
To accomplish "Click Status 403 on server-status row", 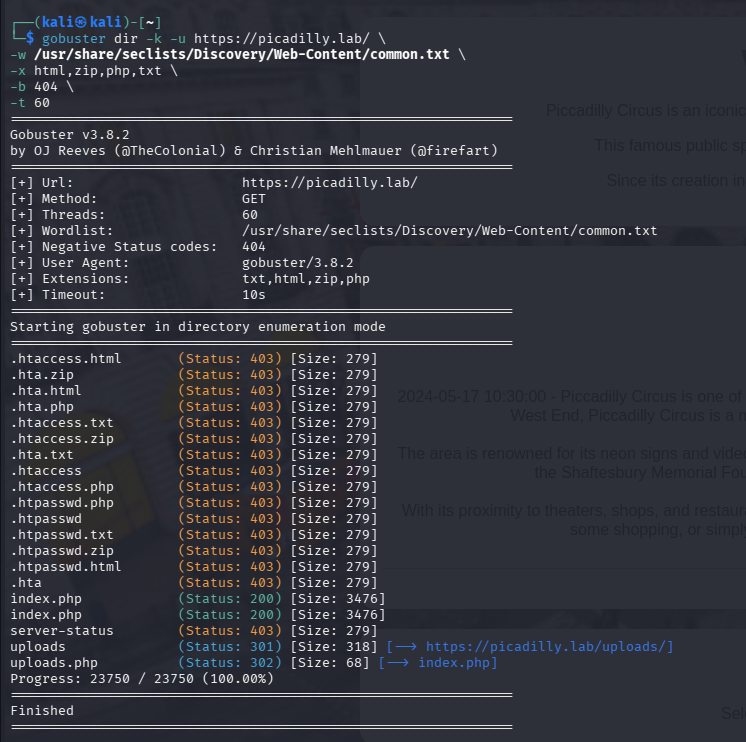I will click(230, 631).
